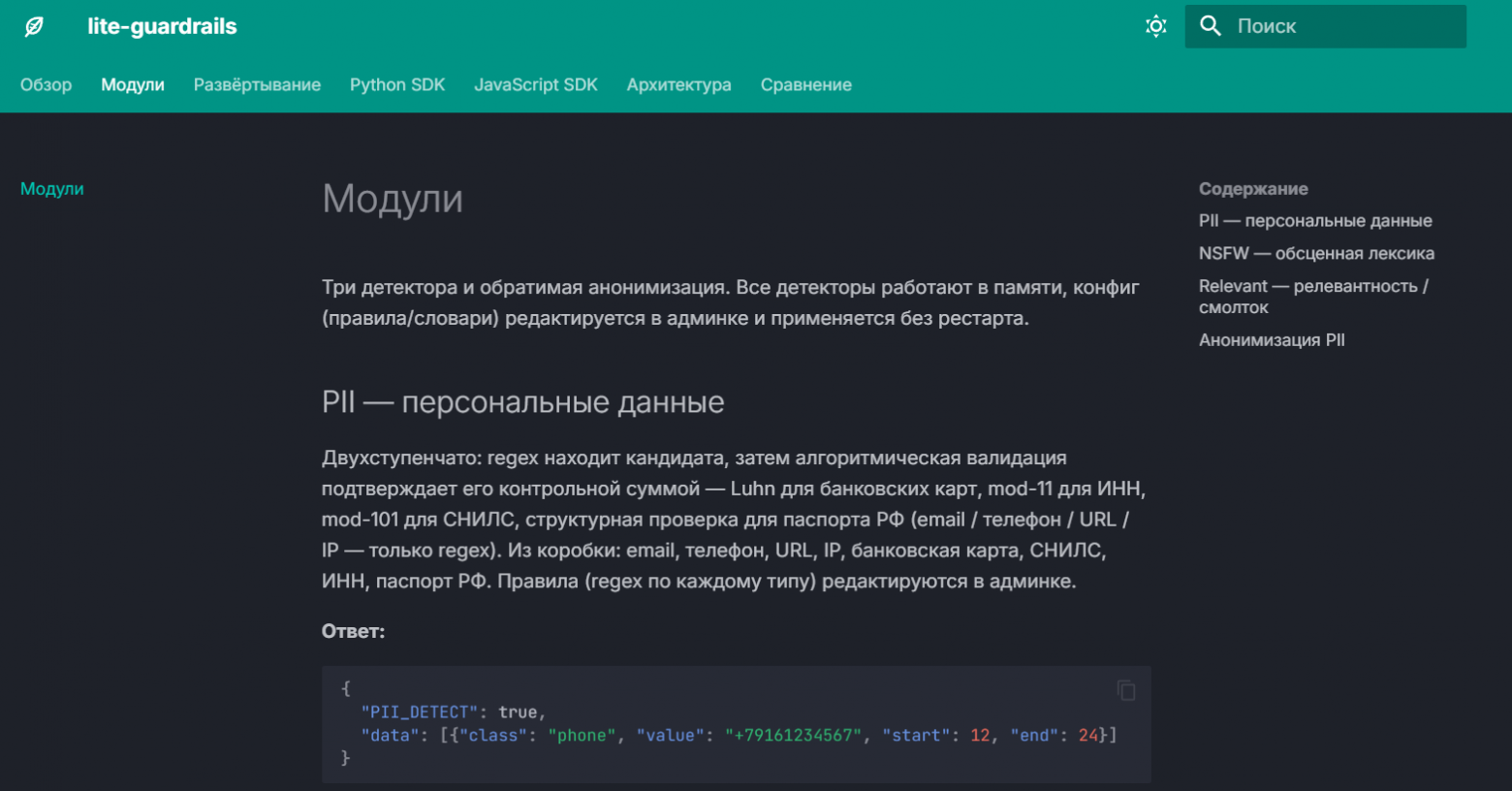This screenshot has width=1512, height=791.
Task: Click the "+79161234567" value in code
Action: coord(793,736)
